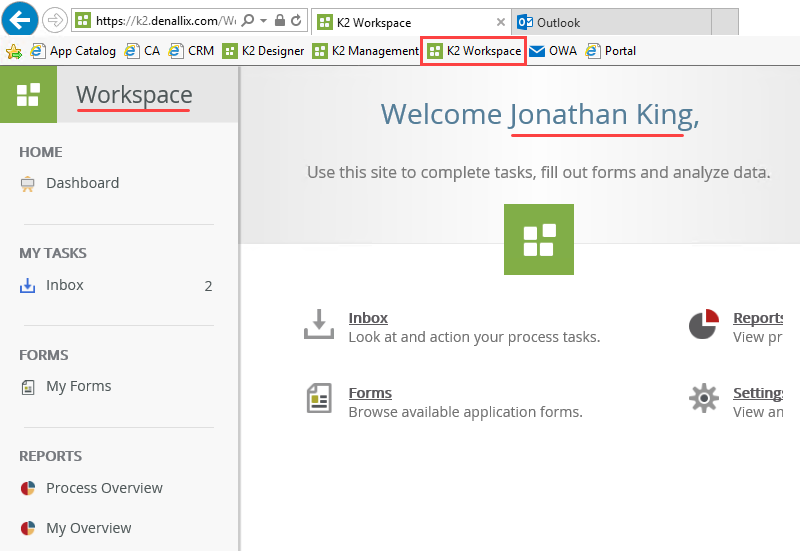Image resolution: width=800 pixels, height=551 pixels.
Task: Open the CRM bookmark
Action: [191, 51]
